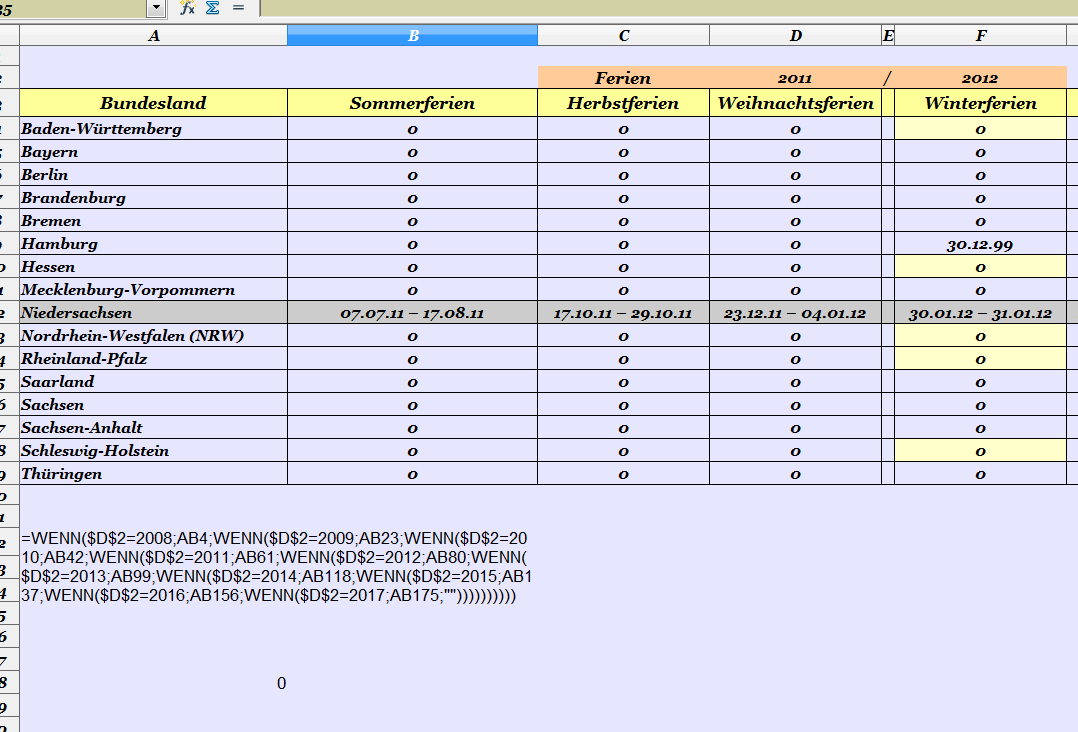Select column C header
Screen dimensions: 1078x732
[623, 36]
